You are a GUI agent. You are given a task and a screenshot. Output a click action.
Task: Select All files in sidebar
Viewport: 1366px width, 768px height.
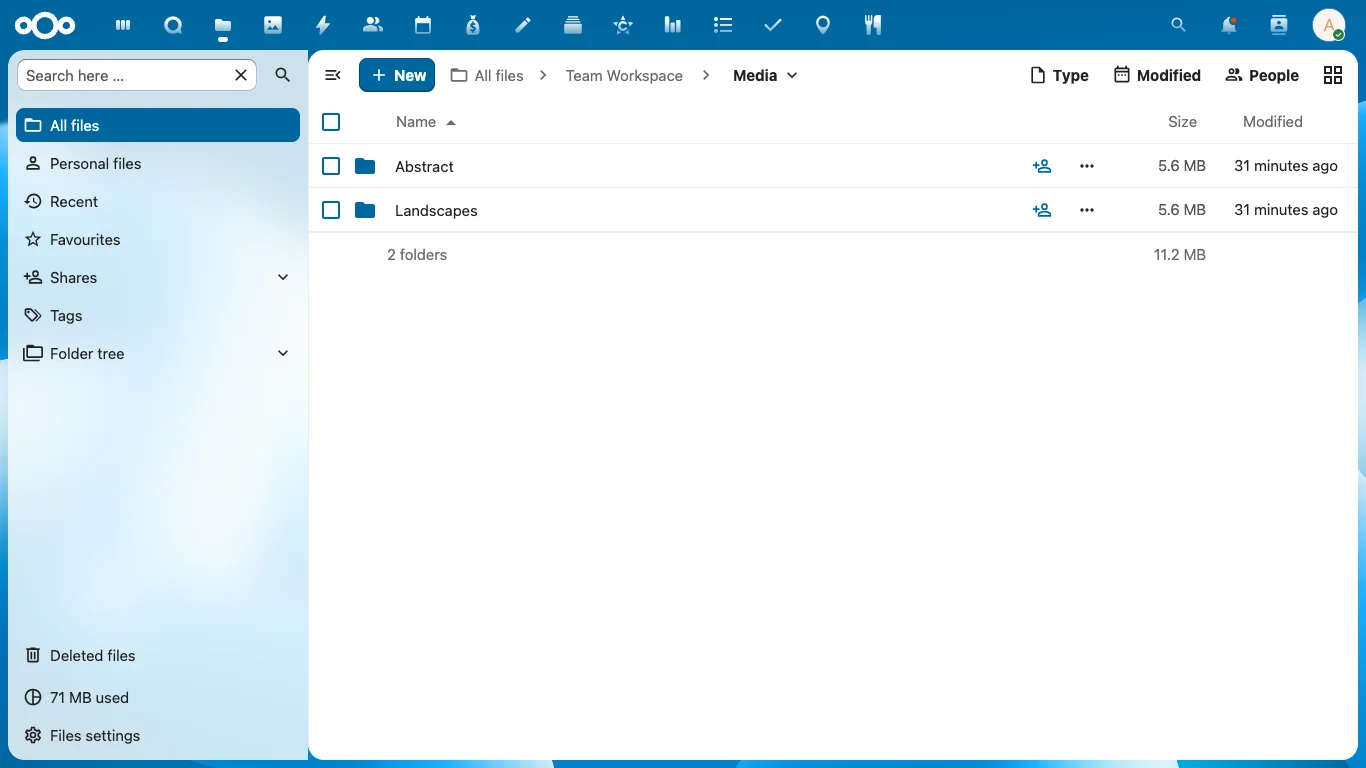click(x=158, y=125)
